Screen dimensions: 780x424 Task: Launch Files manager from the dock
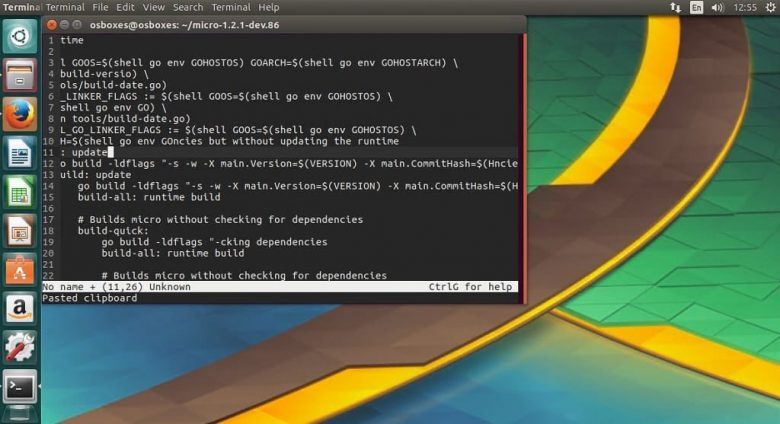click(x=20, y=76)
